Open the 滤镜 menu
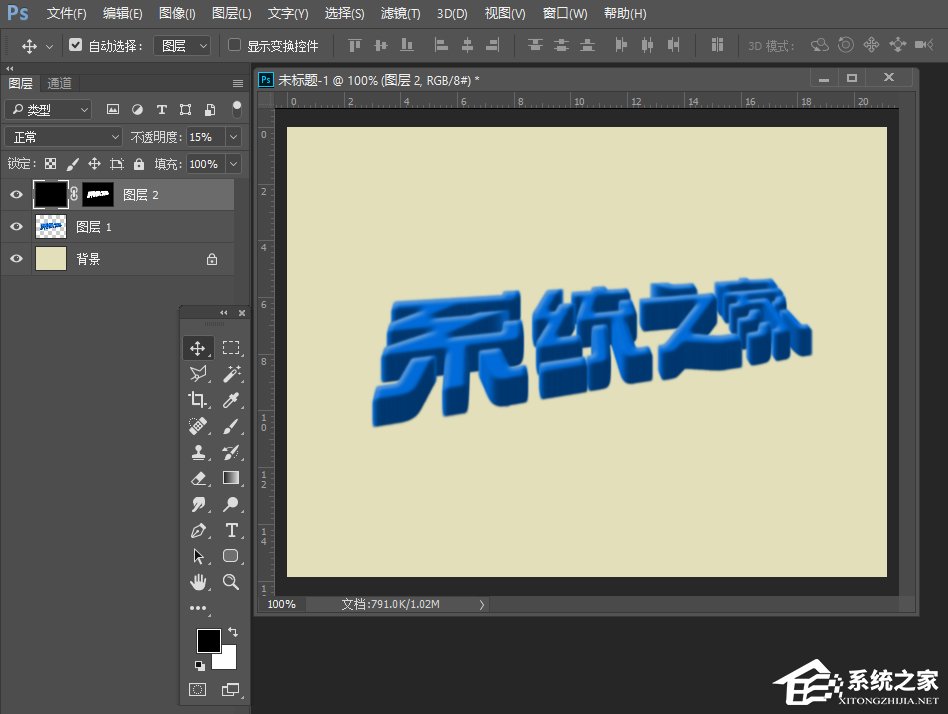948x714 pixels. pos(399,13)
